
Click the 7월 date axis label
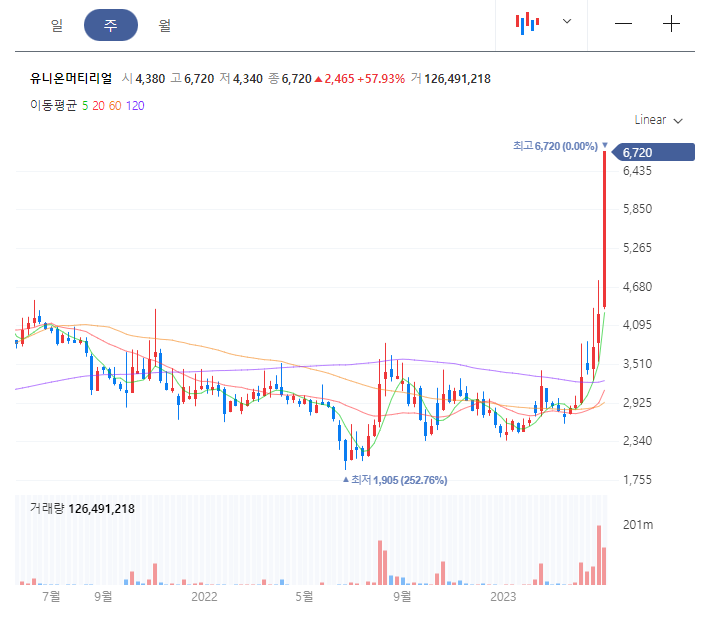click(51, 596)
